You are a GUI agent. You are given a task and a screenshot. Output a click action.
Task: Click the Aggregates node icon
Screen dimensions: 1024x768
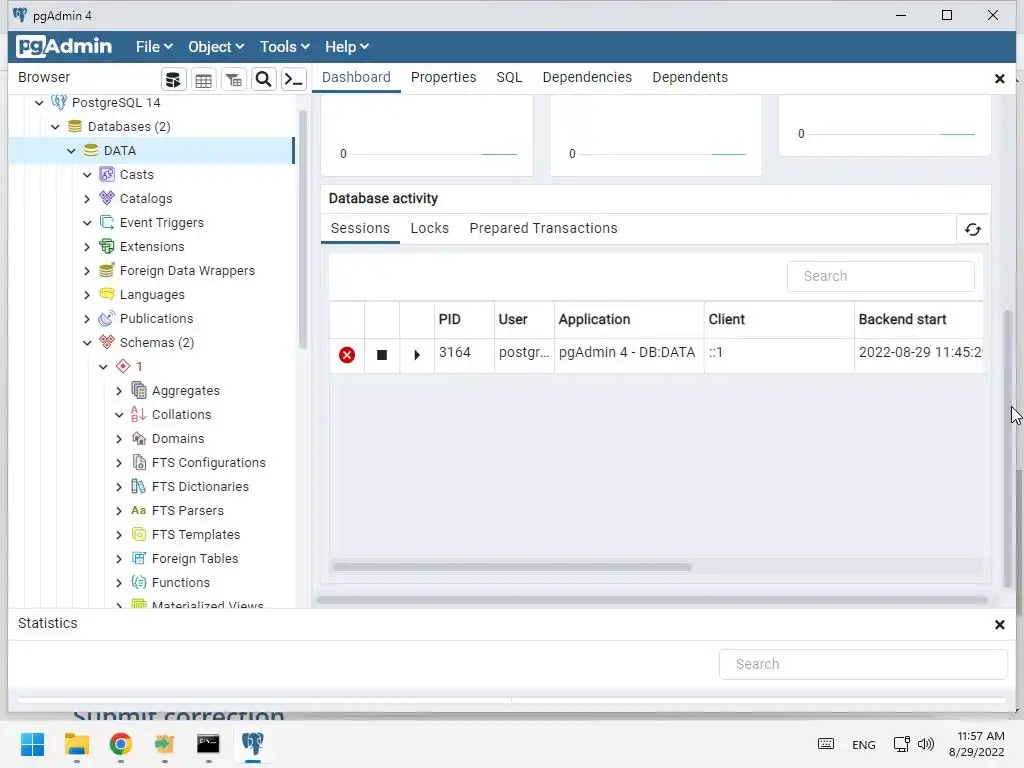click(138, 390)
